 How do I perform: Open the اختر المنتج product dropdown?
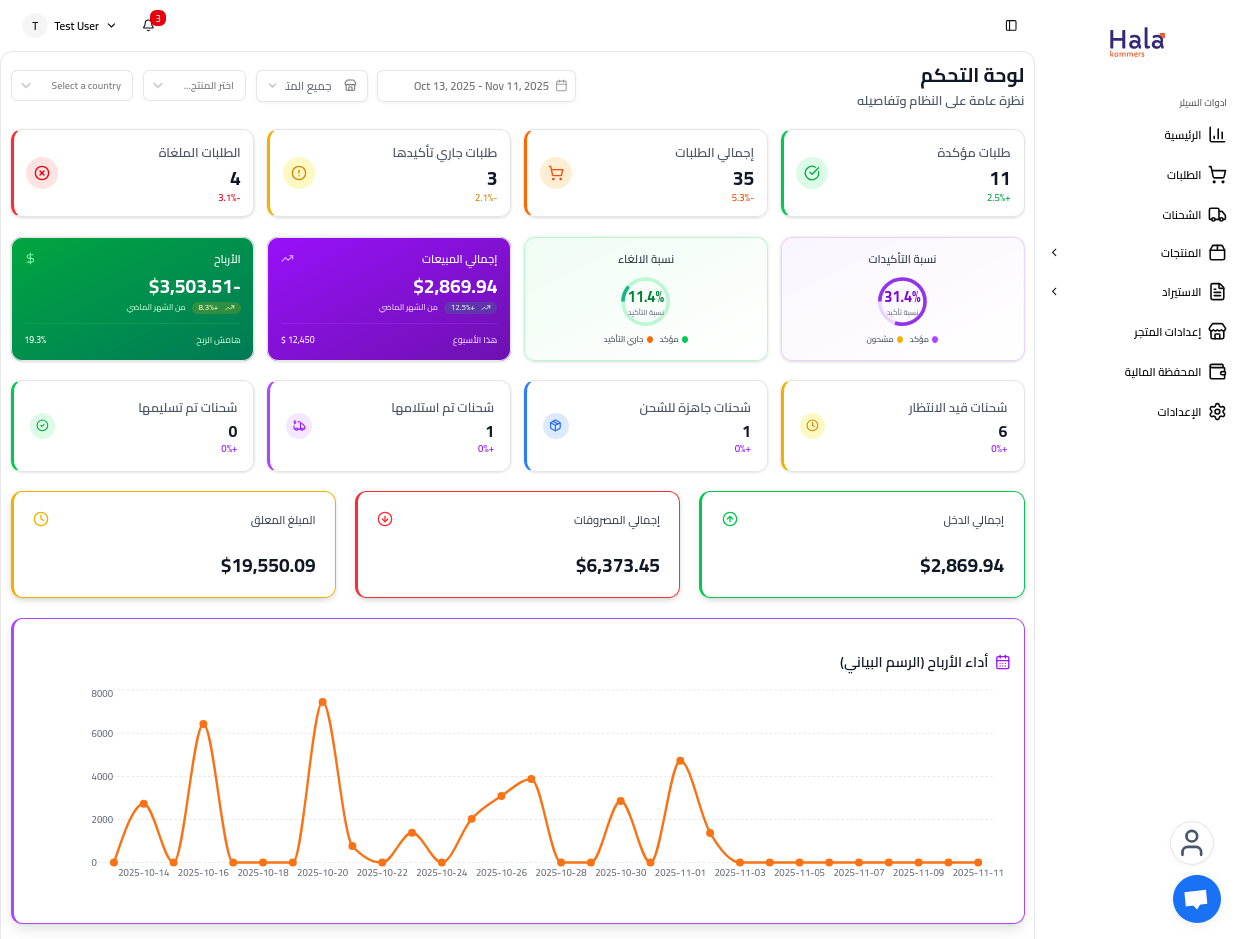[194, 86]
